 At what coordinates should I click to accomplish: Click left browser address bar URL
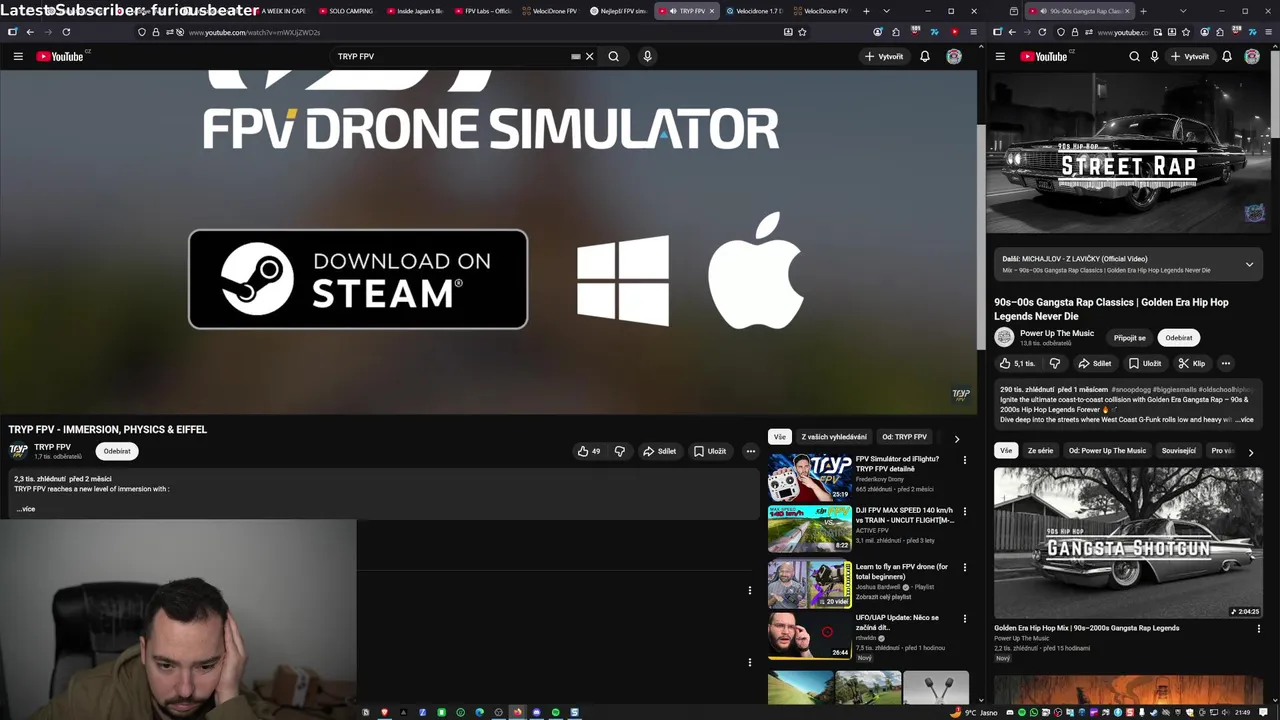(254, 32)
